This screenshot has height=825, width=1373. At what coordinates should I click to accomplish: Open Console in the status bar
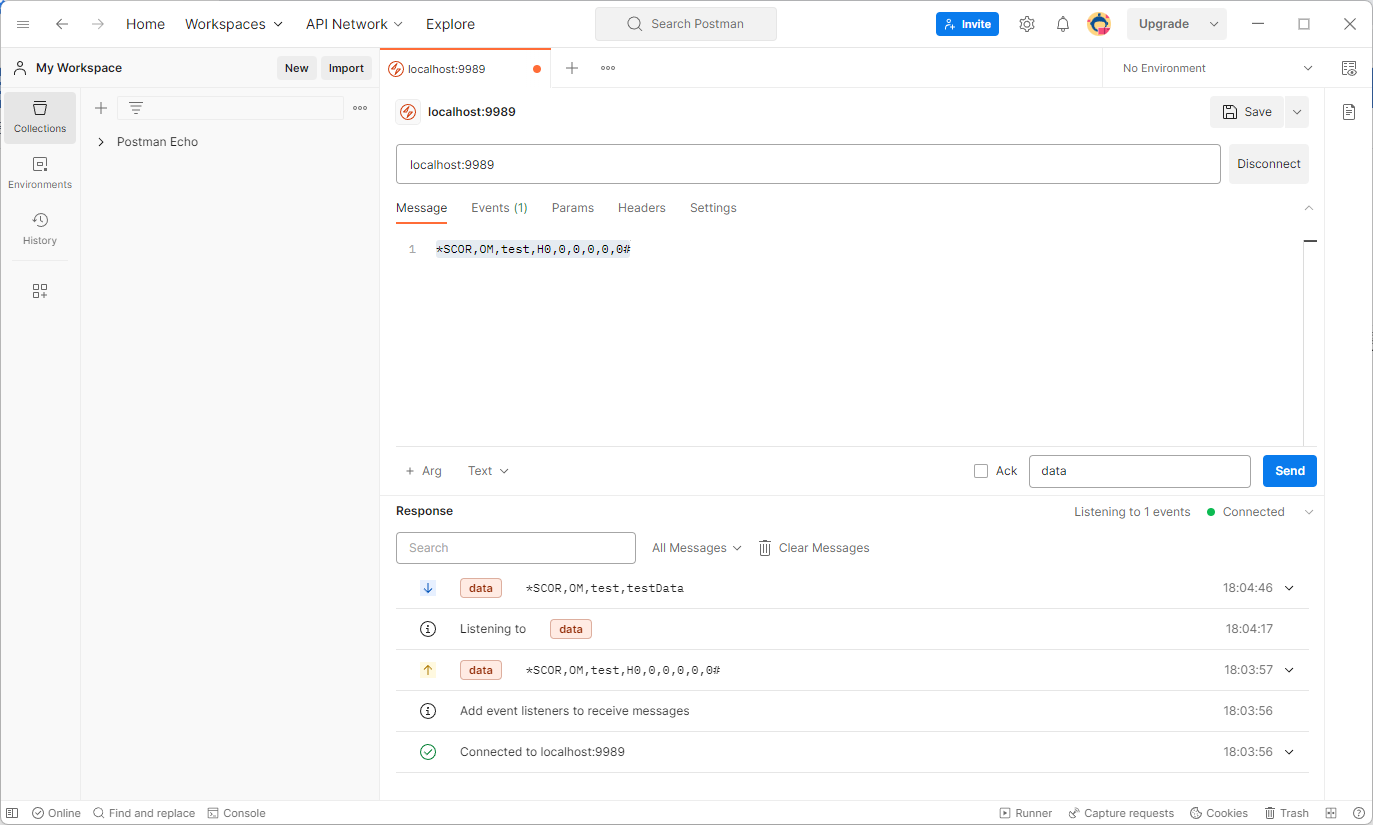click(236, 813)
